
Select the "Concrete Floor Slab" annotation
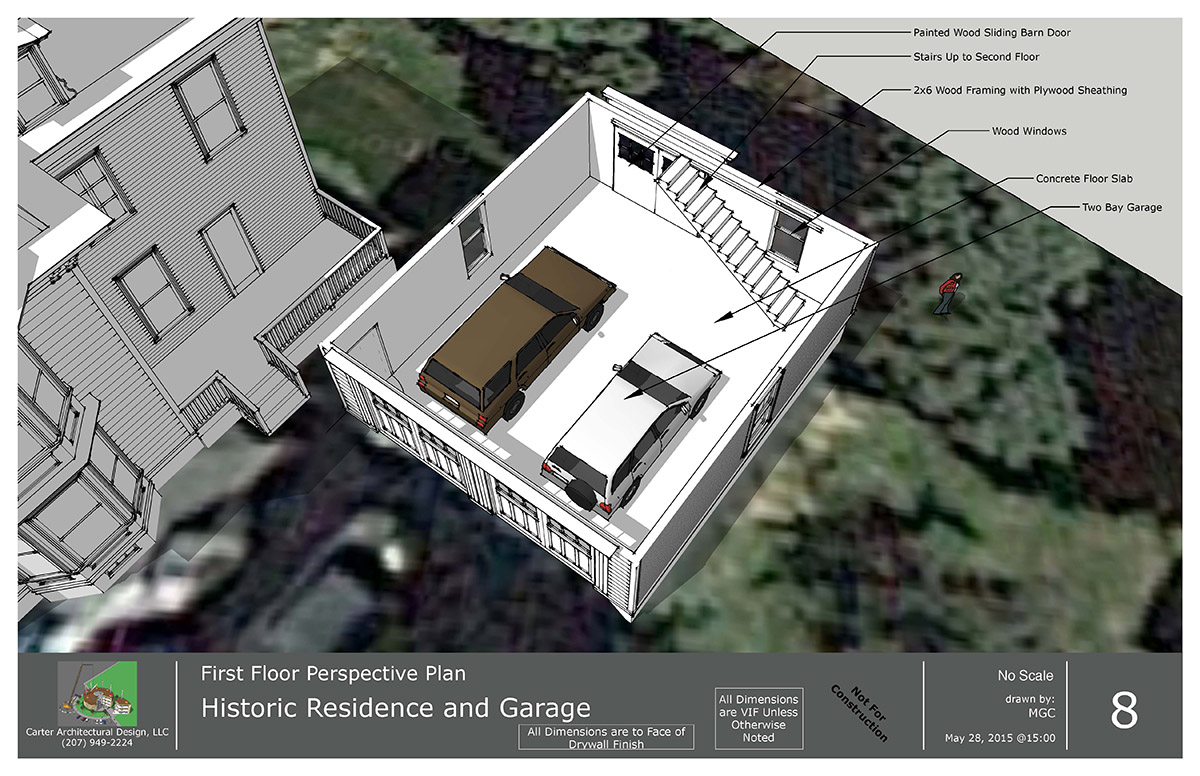coord(1084,179)
